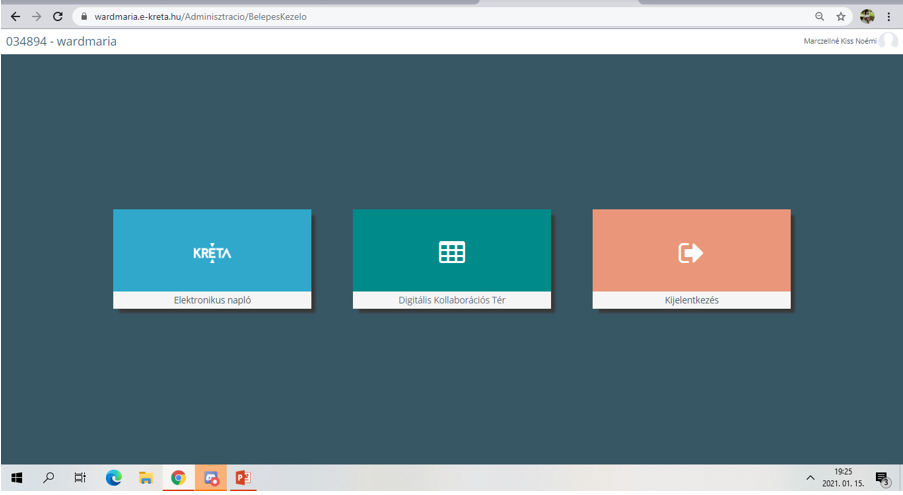Open Task View on the taskbar
The height and width of the screenshot is (495, 903).
point(80,478)
